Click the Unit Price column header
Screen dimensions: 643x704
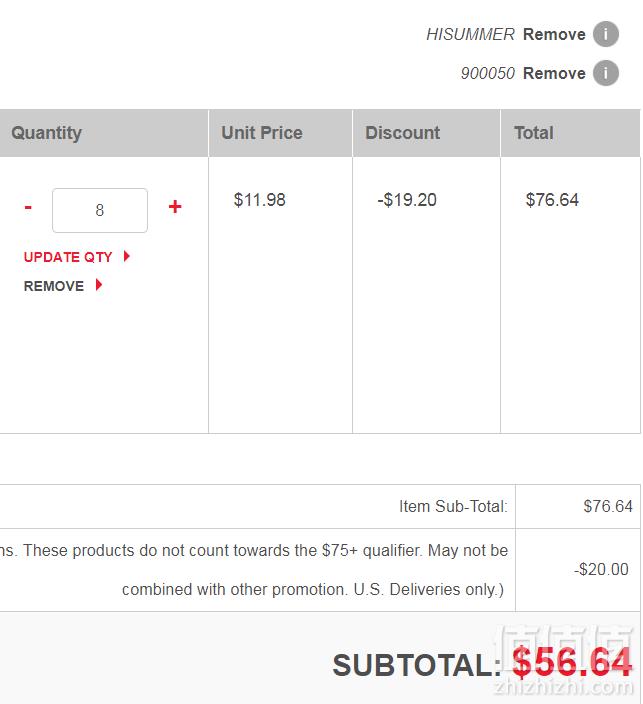(x=262, y=133)
